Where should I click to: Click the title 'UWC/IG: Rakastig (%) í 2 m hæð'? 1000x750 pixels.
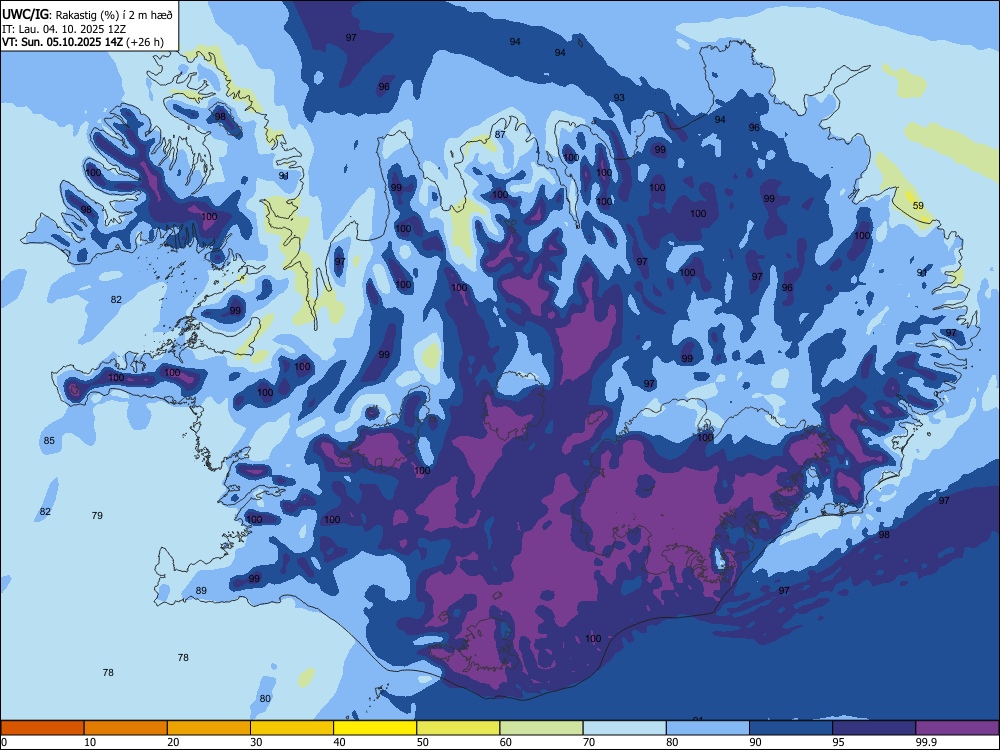pos(87,15)
